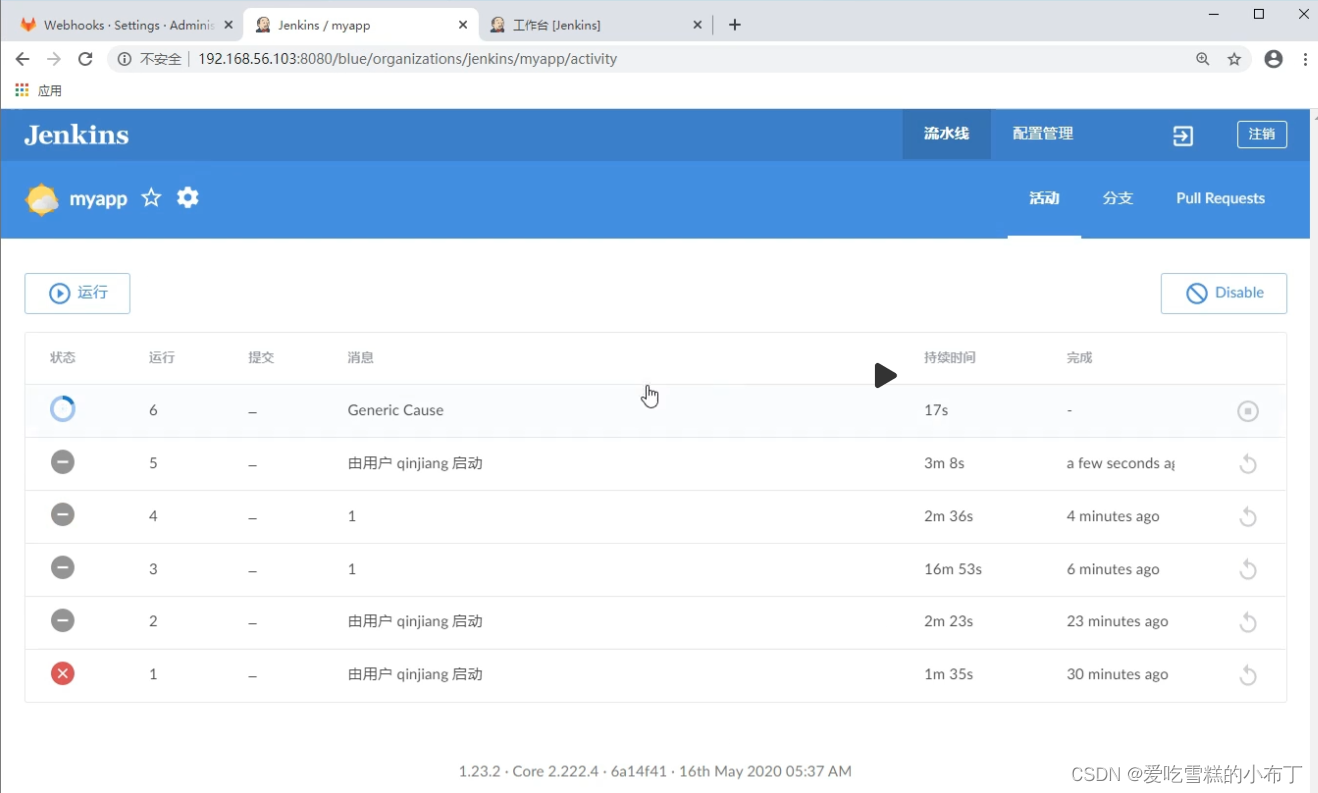Stop run 6 with the stop icon
The image size is (1318, 793).
[1248, 411]
